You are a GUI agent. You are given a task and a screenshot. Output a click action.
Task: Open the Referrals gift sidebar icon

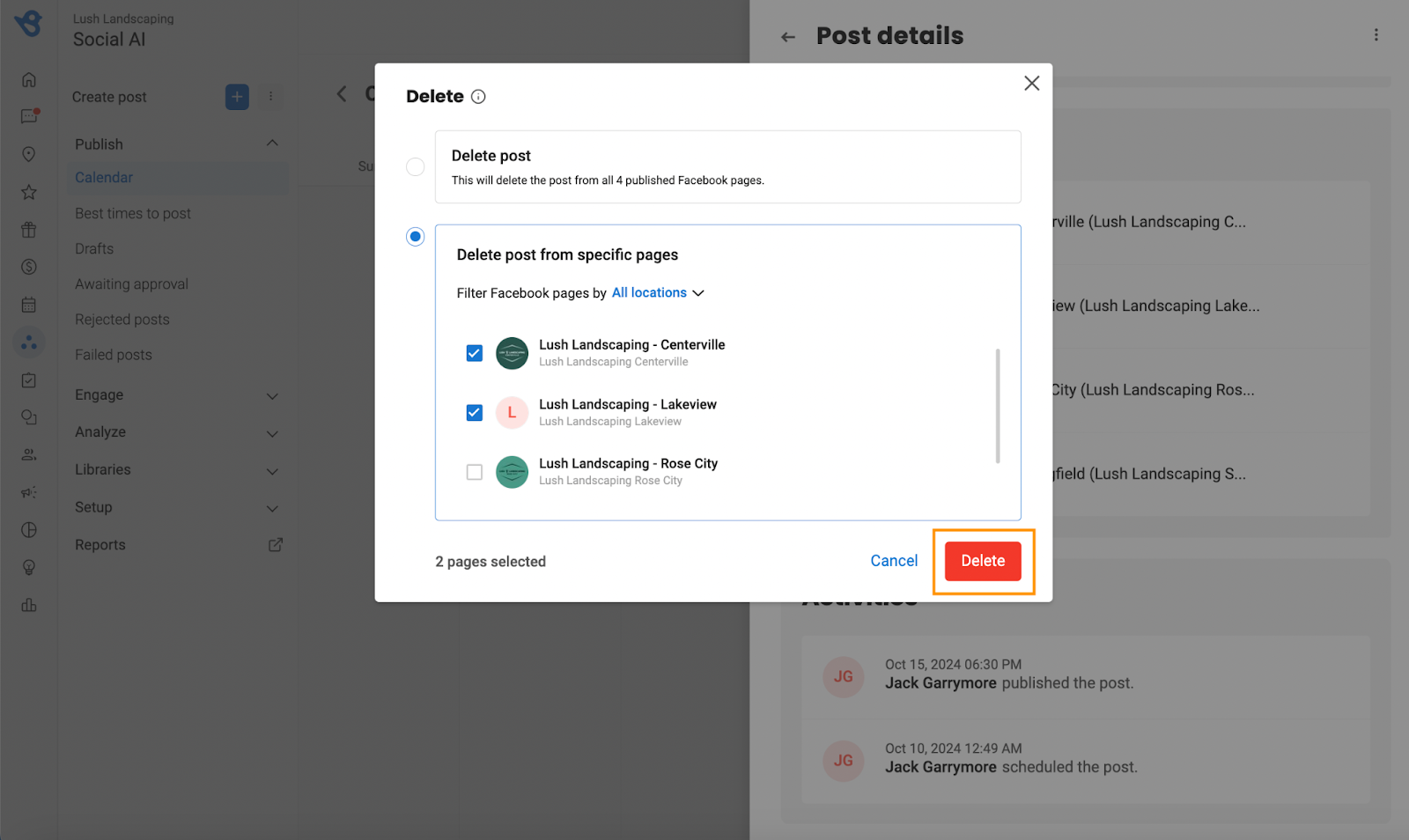point(29,230)
